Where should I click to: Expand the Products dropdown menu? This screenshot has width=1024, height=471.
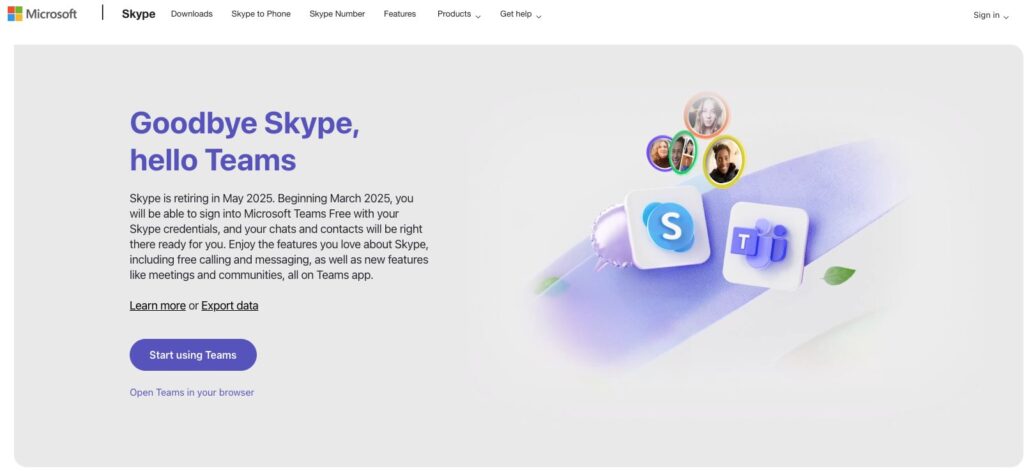point(458,14)
